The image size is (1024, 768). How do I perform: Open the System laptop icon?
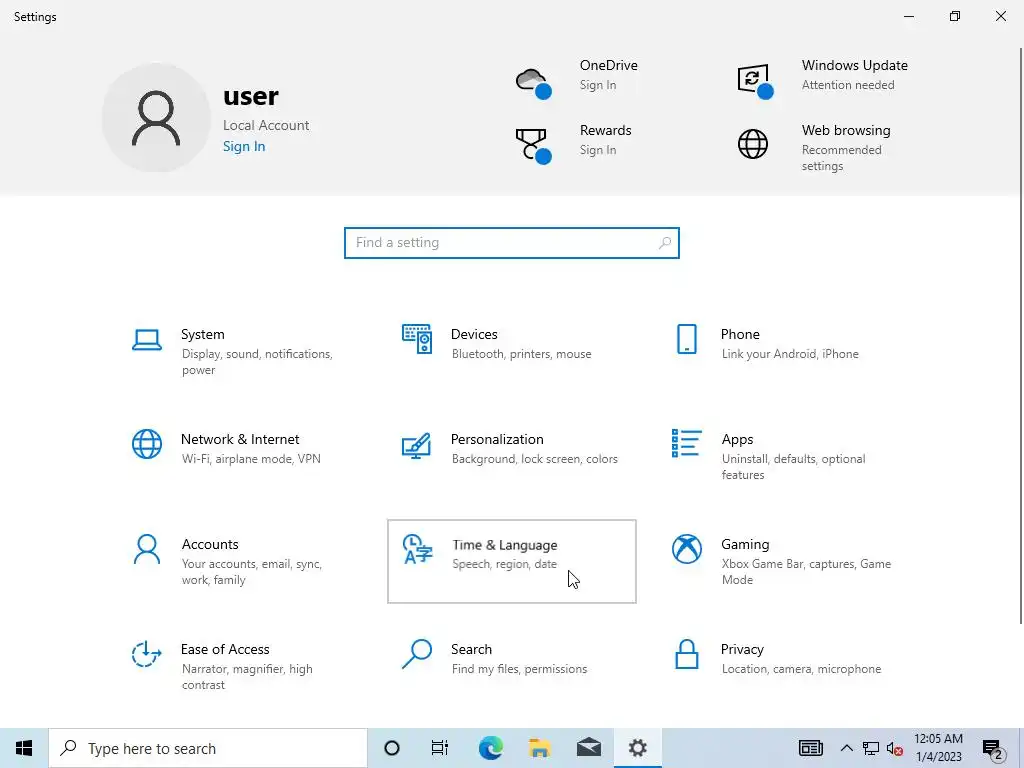(147, 340)
